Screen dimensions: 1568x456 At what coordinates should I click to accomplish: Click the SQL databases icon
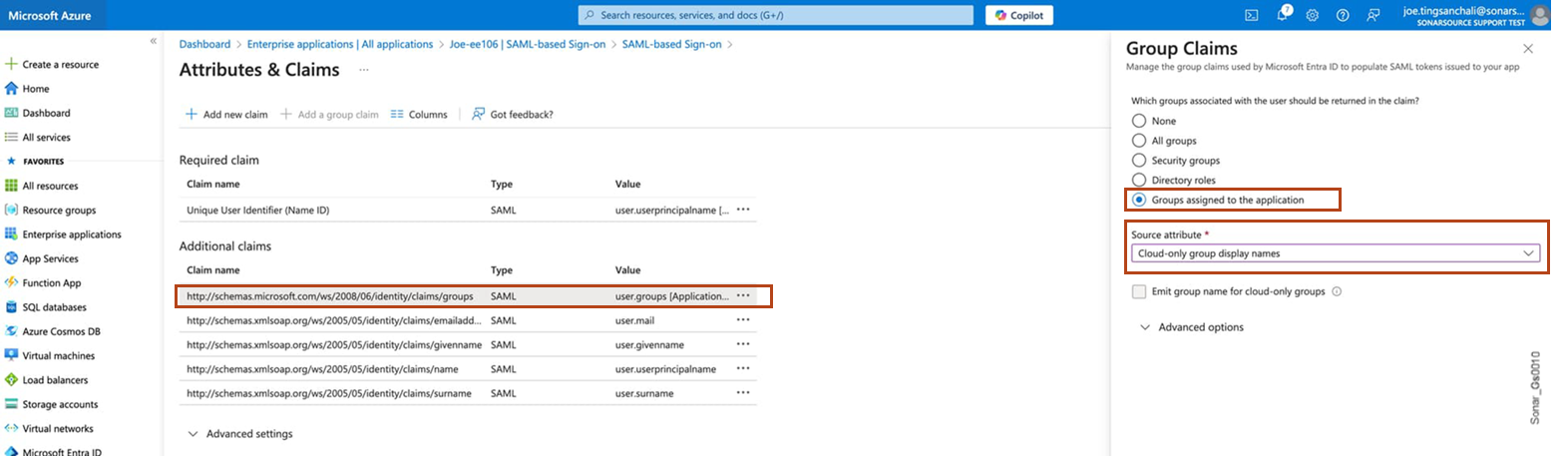point(12,306)
